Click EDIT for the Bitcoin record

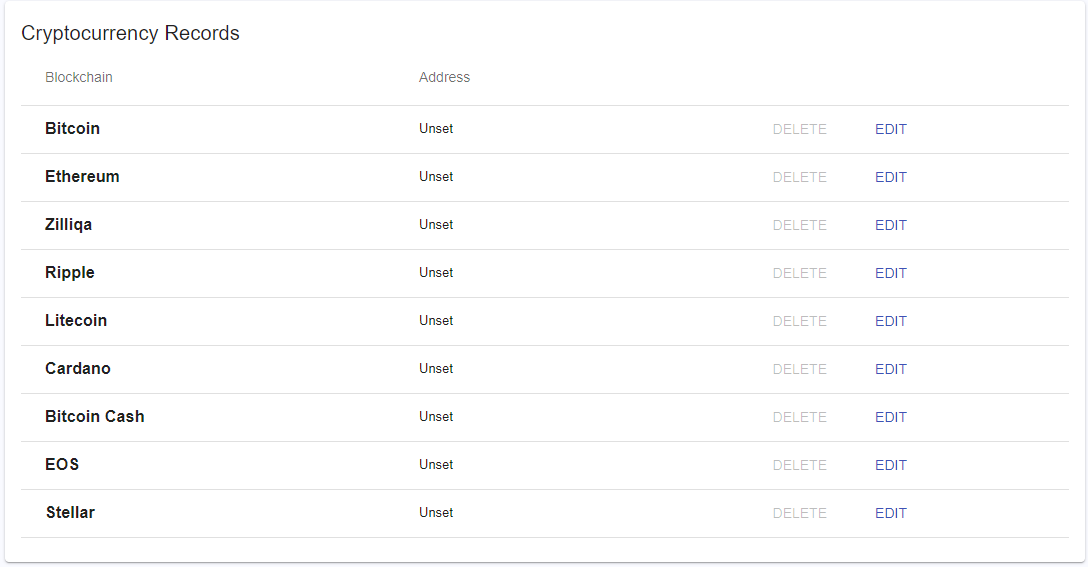[x=890, y=129]
